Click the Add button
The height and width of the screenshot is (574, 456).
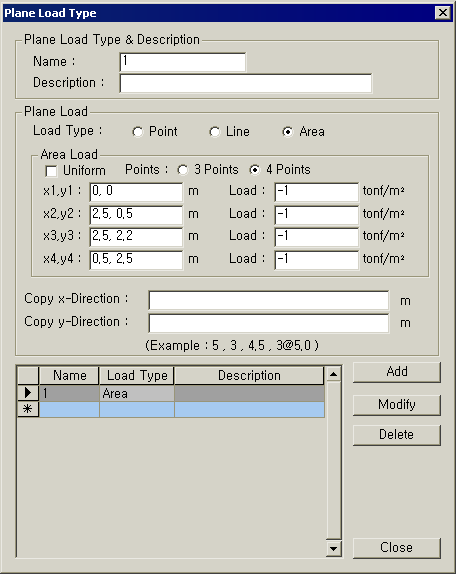click(x=397, y=372)
